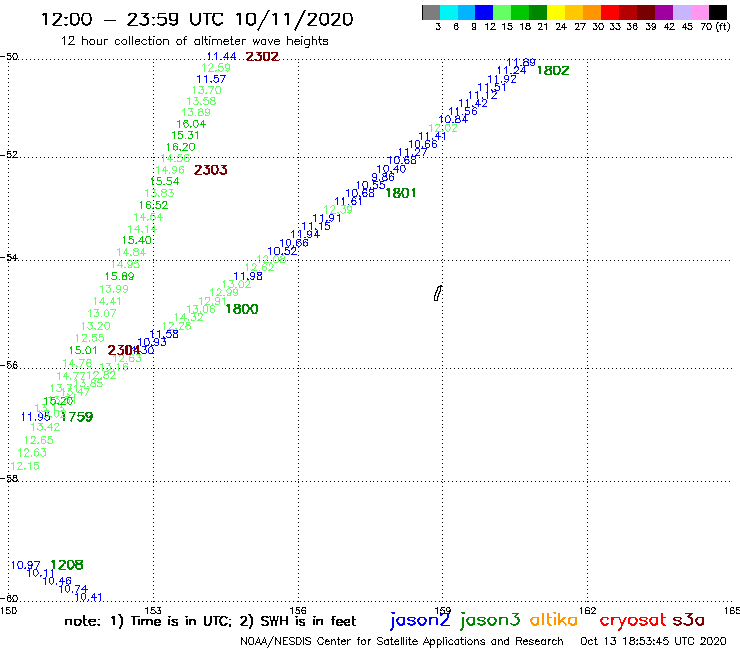Click the 16.04 wave height value
Screen dimensions: 740x650
coord(191,124)
